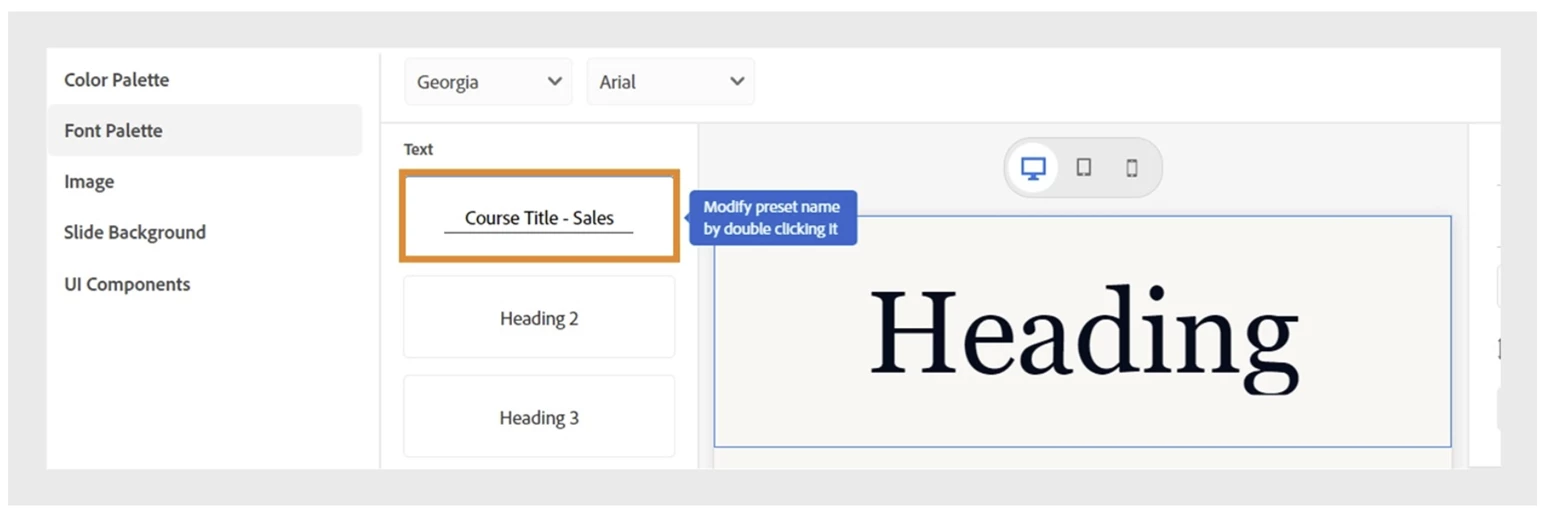
Task: Choose the Heading 3 text preset
Action: (539, 417)
